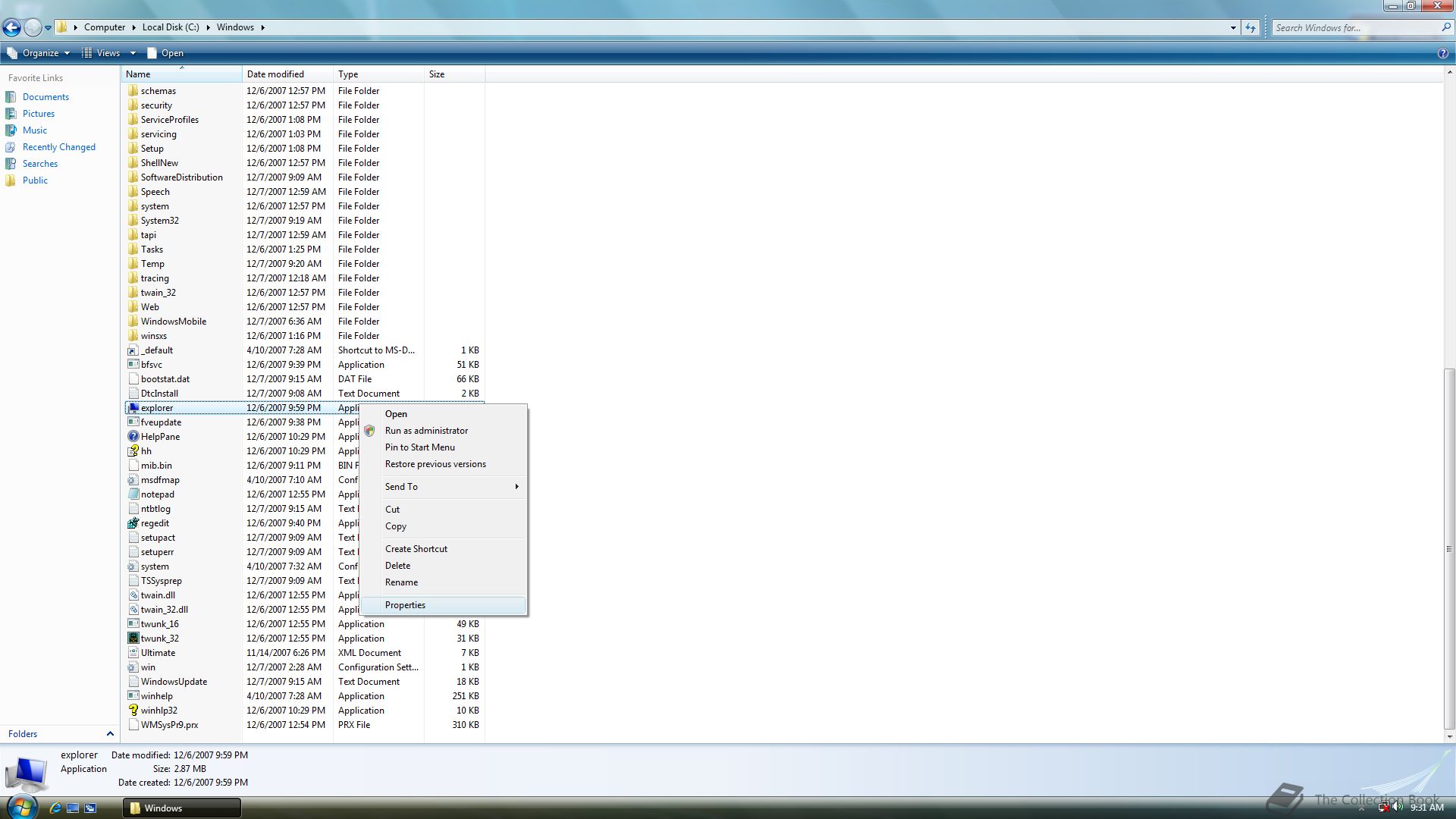Open Recently Changed favorite link
Image resolution: width=1456 pixels, height=819 pixels.
59,147
